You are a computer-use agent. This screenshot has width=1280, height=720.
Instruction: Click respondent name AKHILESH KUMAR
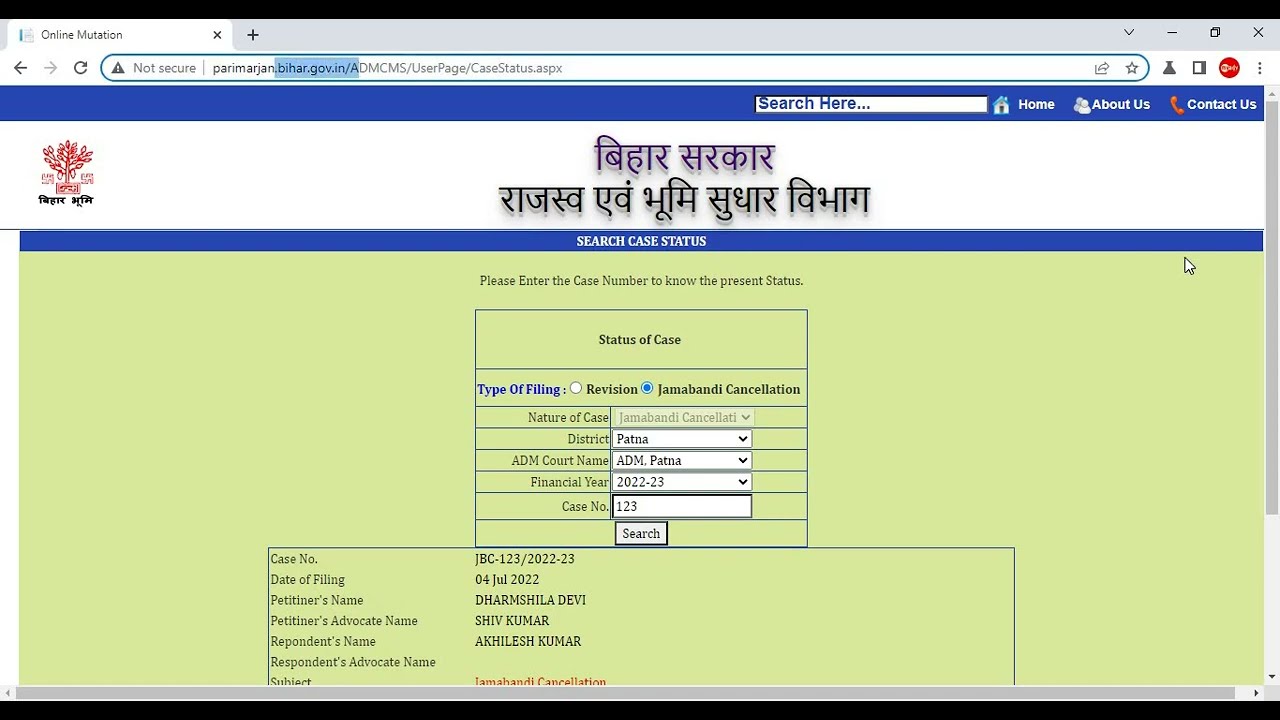(x=528, y=641)
